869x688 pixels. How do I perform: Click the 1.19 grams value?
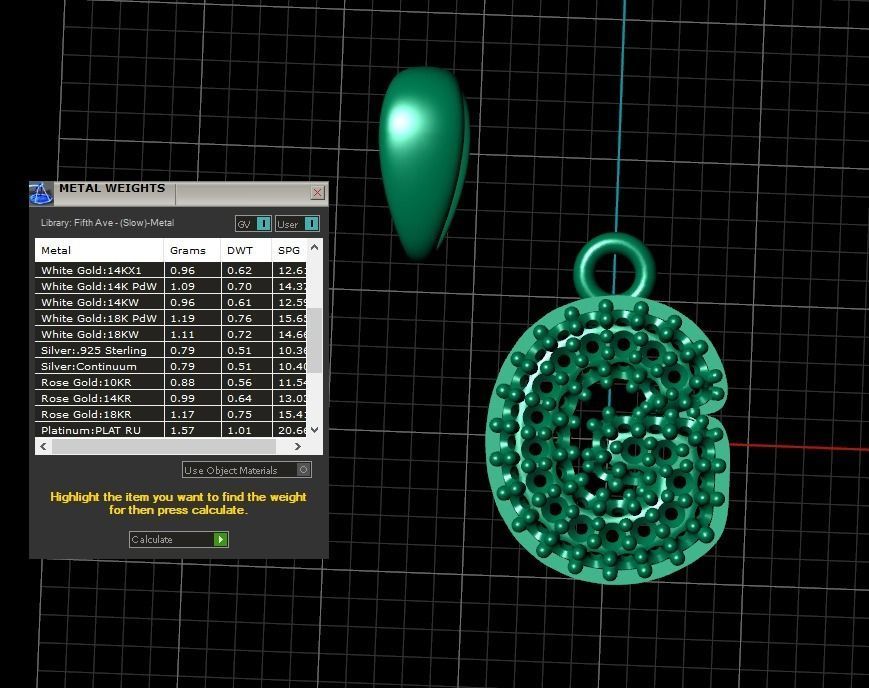[x=182, y=319]
